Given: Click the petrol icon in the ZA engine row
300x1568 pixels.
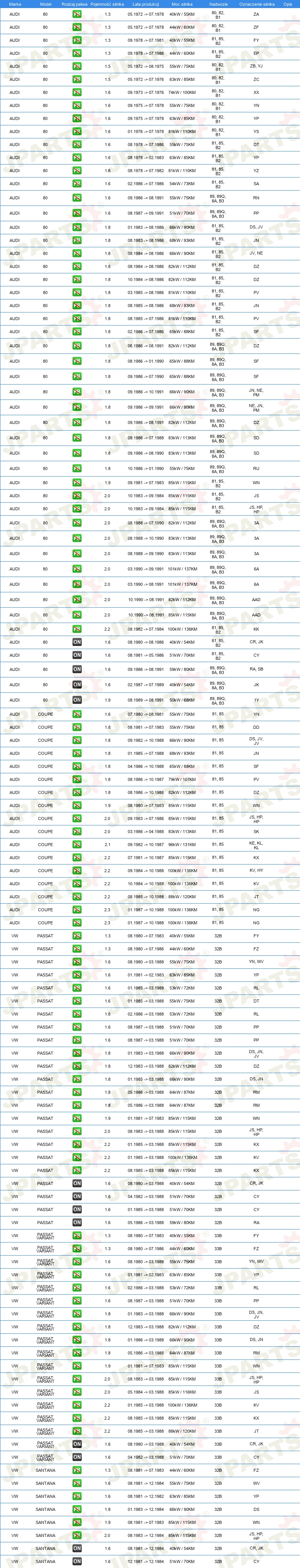Looking at the screenshot, I should click(x=77, y=14).
